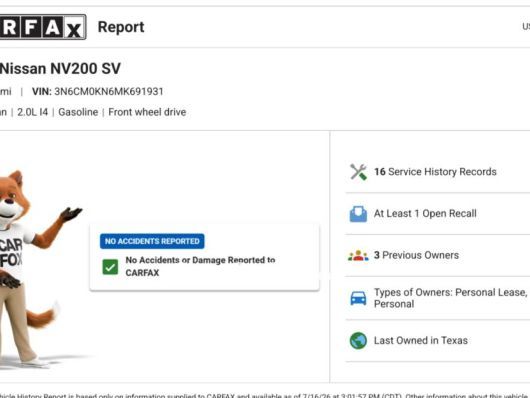Click the blue car owner type icon
Viewport: 530px width, 398px height.
[x=358, y=298]
